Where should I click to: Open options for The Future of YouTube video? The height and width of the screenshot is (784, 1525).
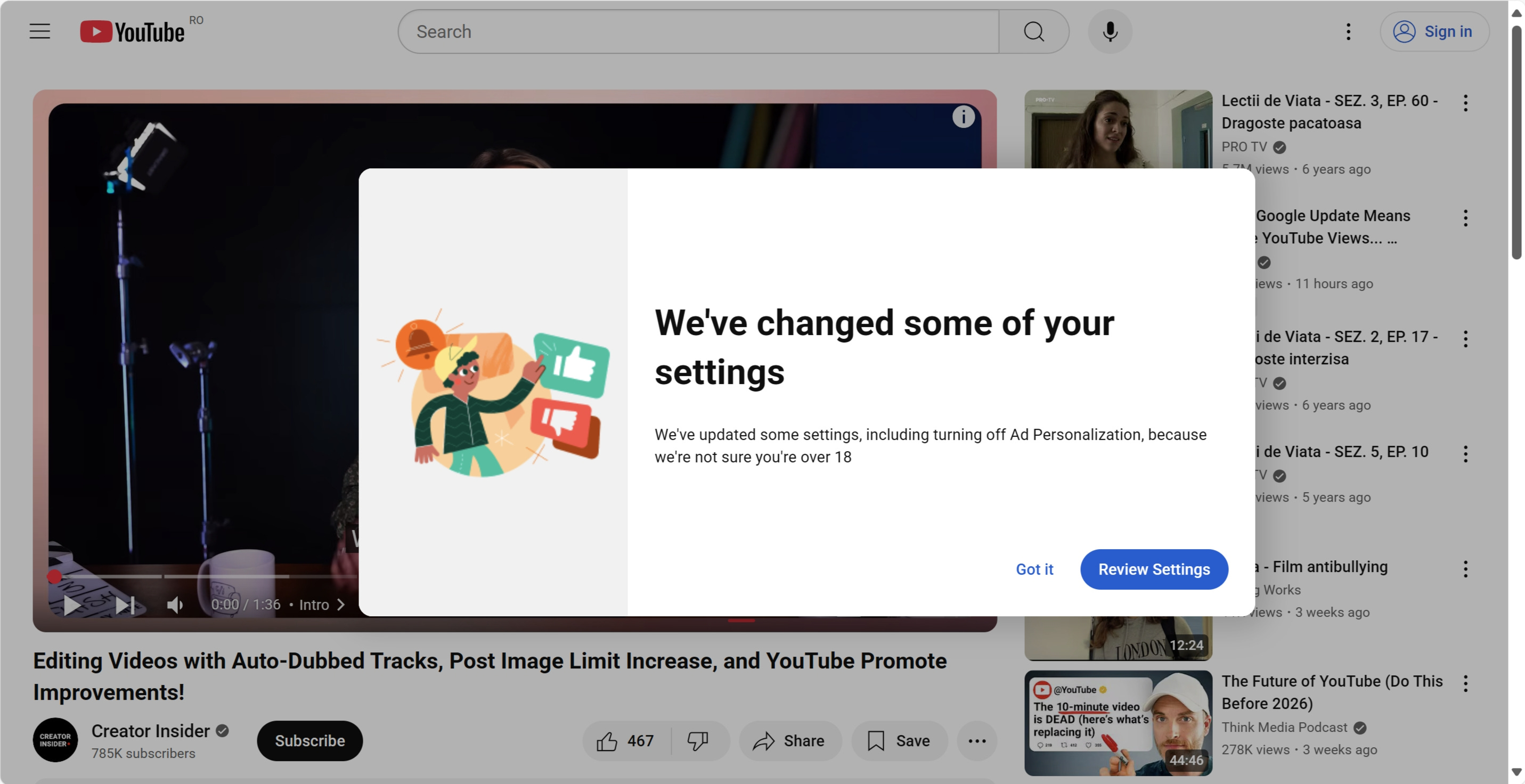tap(1465, 684)
